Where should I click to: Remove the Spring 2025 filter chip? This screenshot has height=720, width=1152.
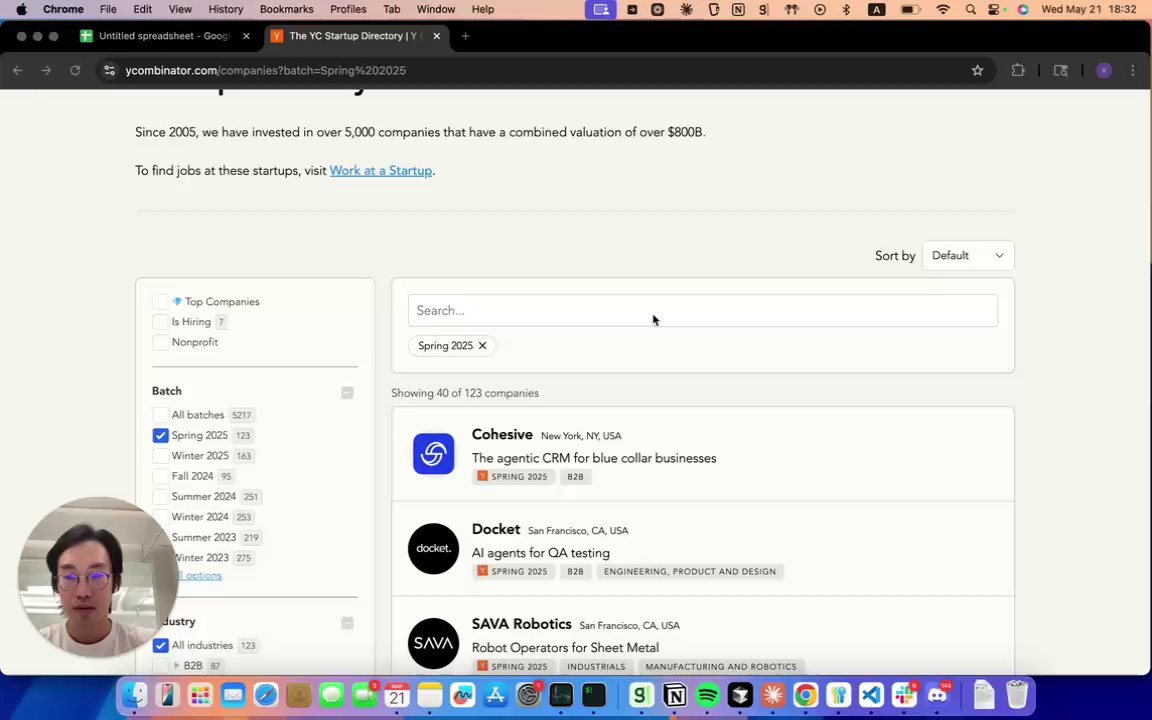(483, 345)
